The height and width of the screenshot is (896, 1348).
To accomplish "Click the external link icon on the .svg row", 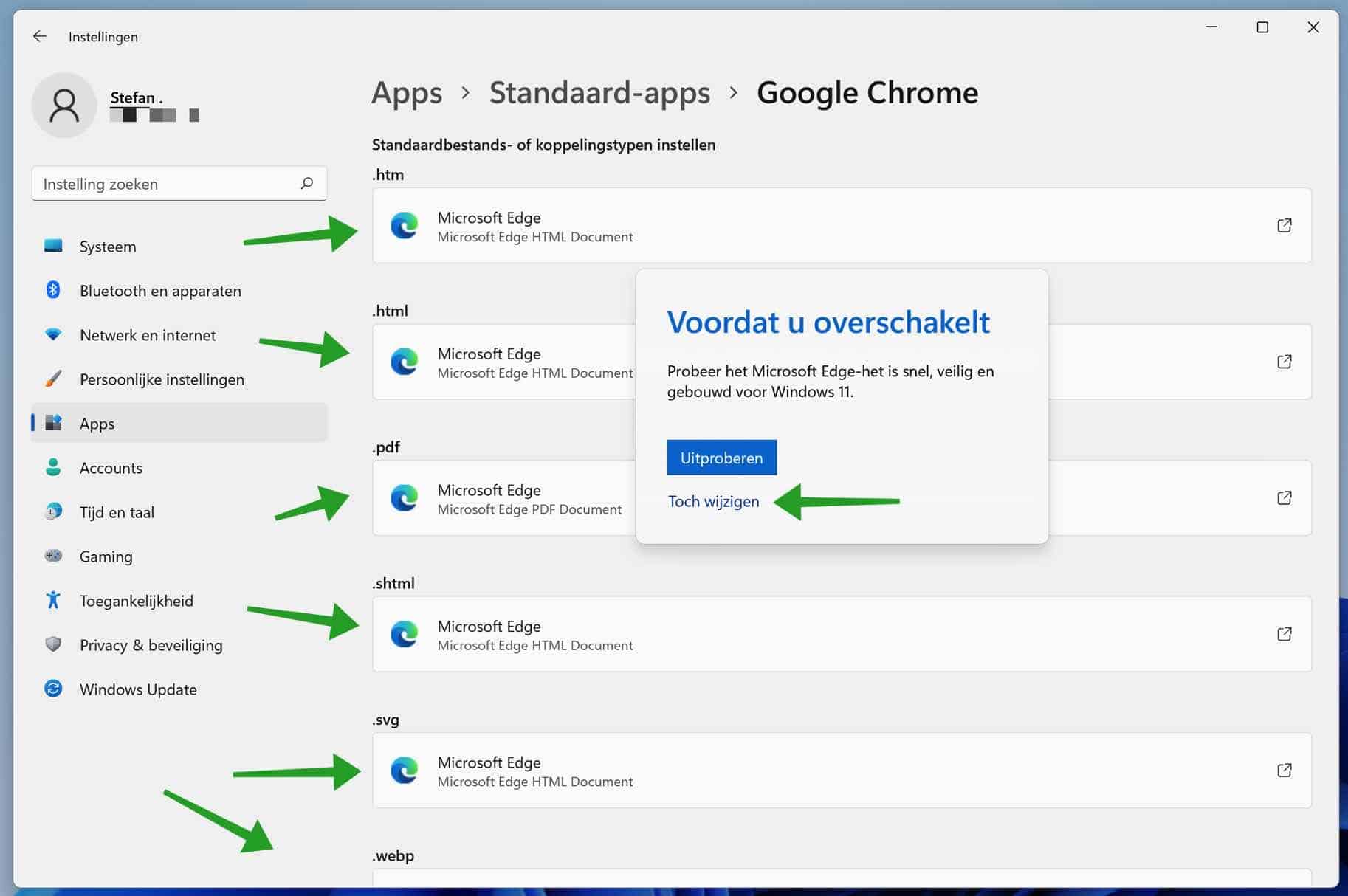I will 1285,770.
